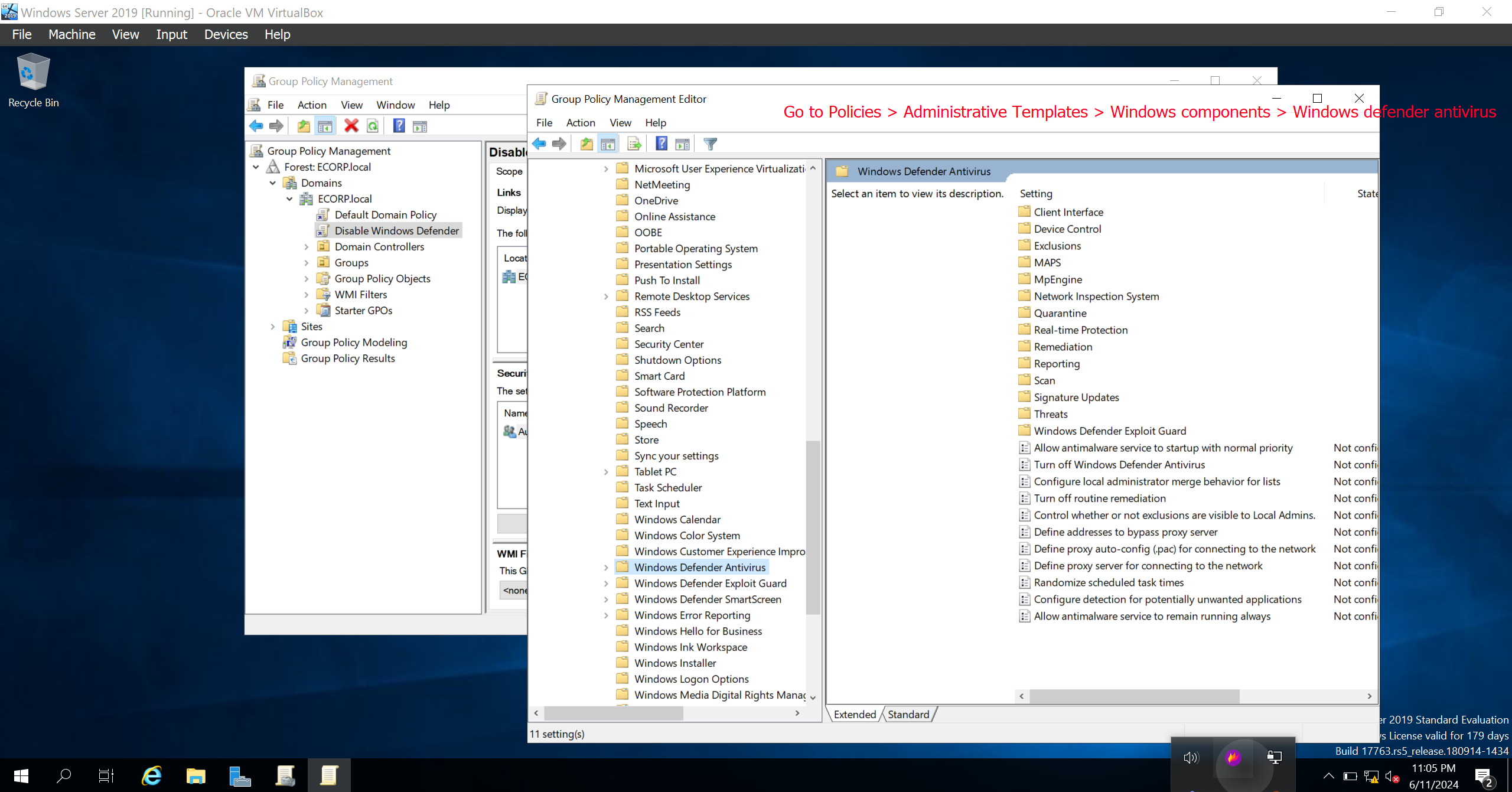The image size is (1512, 792).
Task: Click Up one level icon in Group Policy Management
Action: point(304,126)
